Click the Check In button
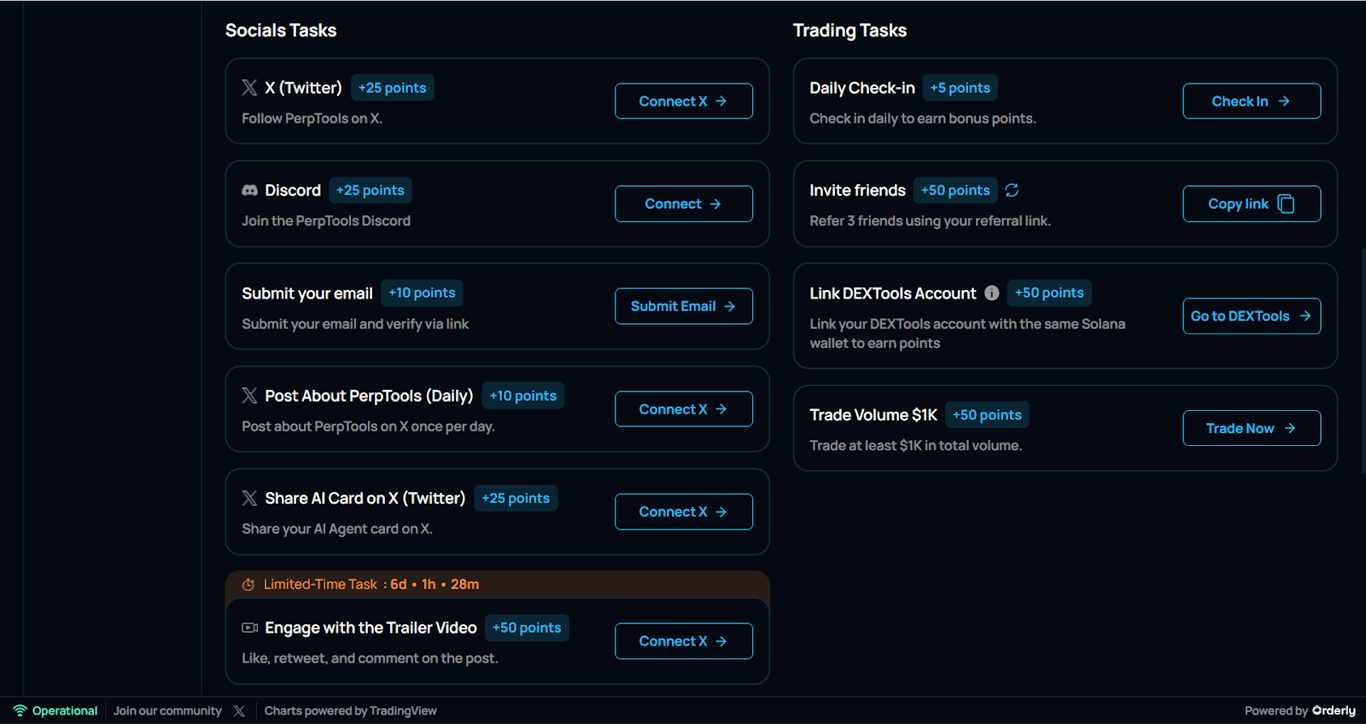 pos(1252,101)
